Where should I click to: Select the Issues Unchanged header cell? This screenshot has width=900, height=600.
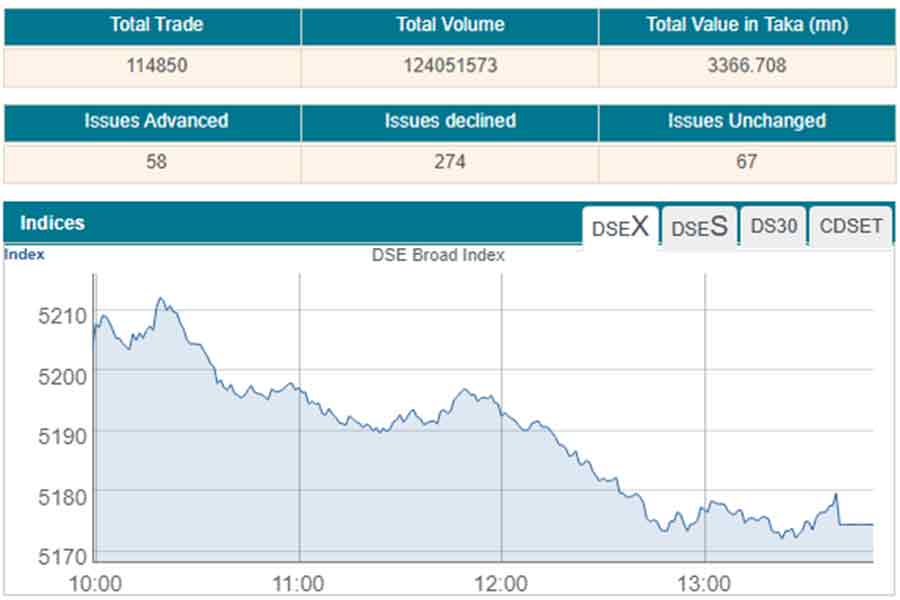click(x=747, y=121)
